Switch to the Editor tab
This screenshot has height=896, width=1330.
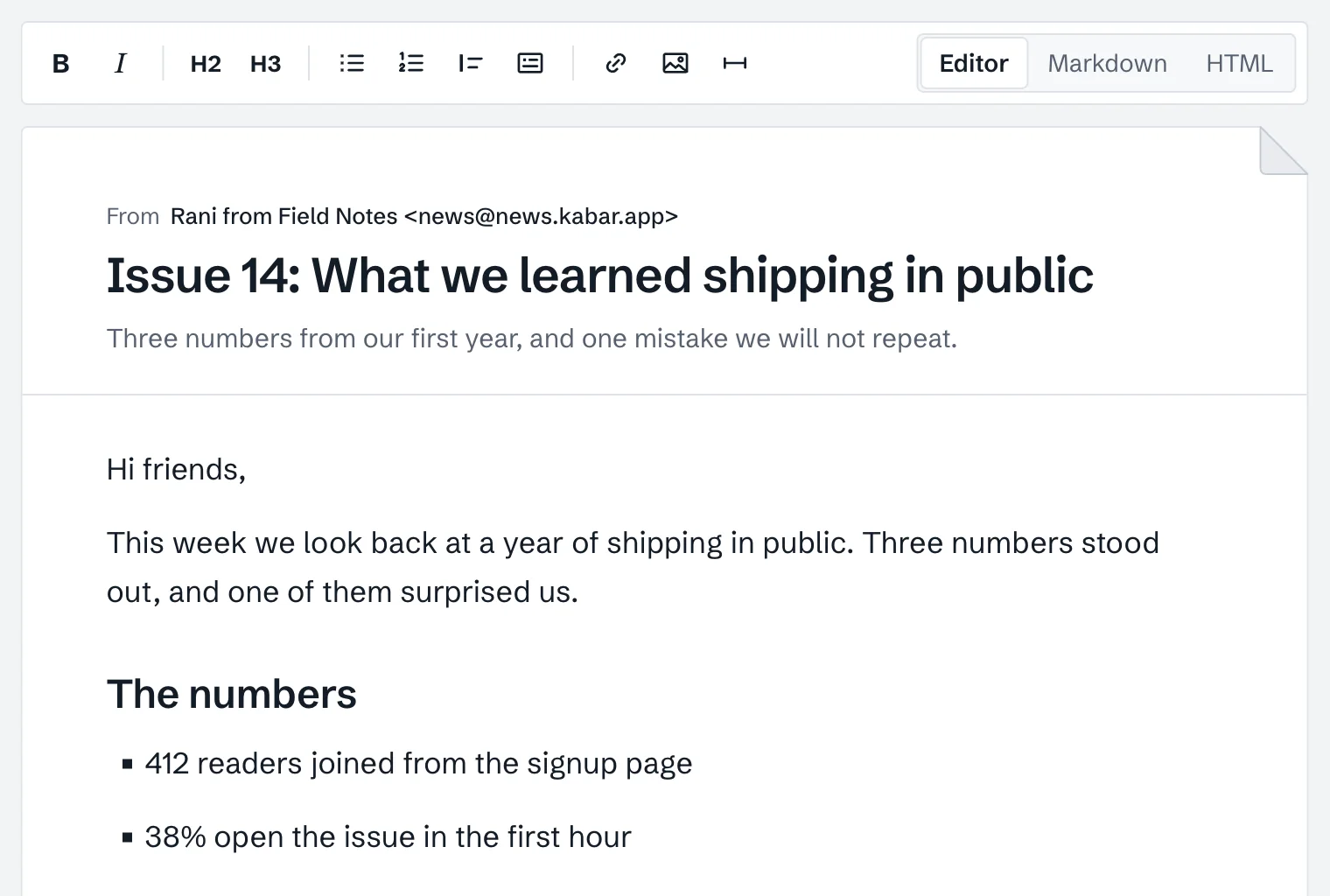[x=974, y=63]
